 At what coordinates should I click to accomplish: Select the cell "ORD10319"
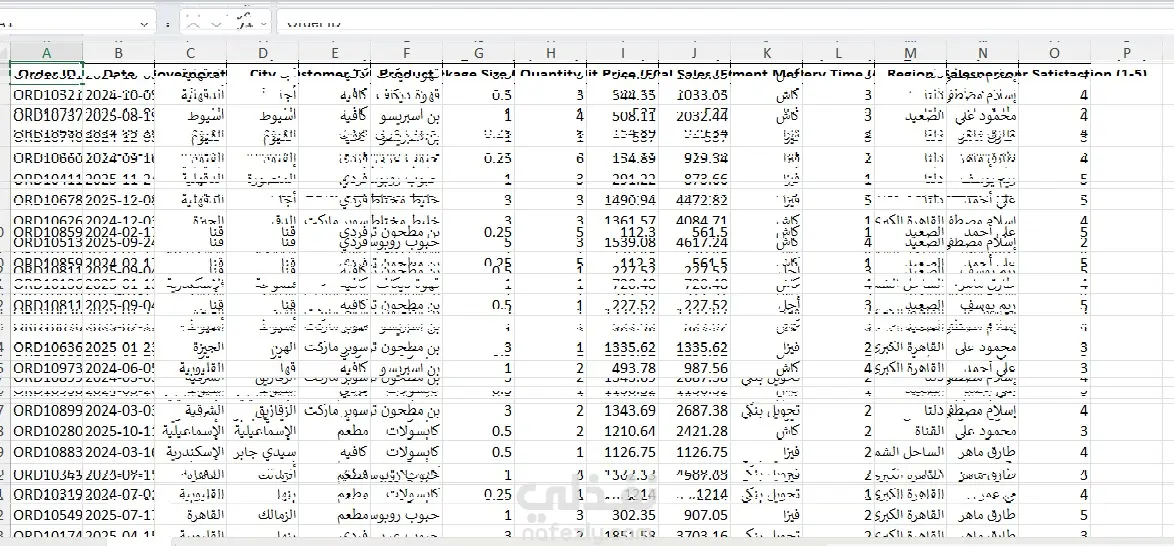click(46, 494)
